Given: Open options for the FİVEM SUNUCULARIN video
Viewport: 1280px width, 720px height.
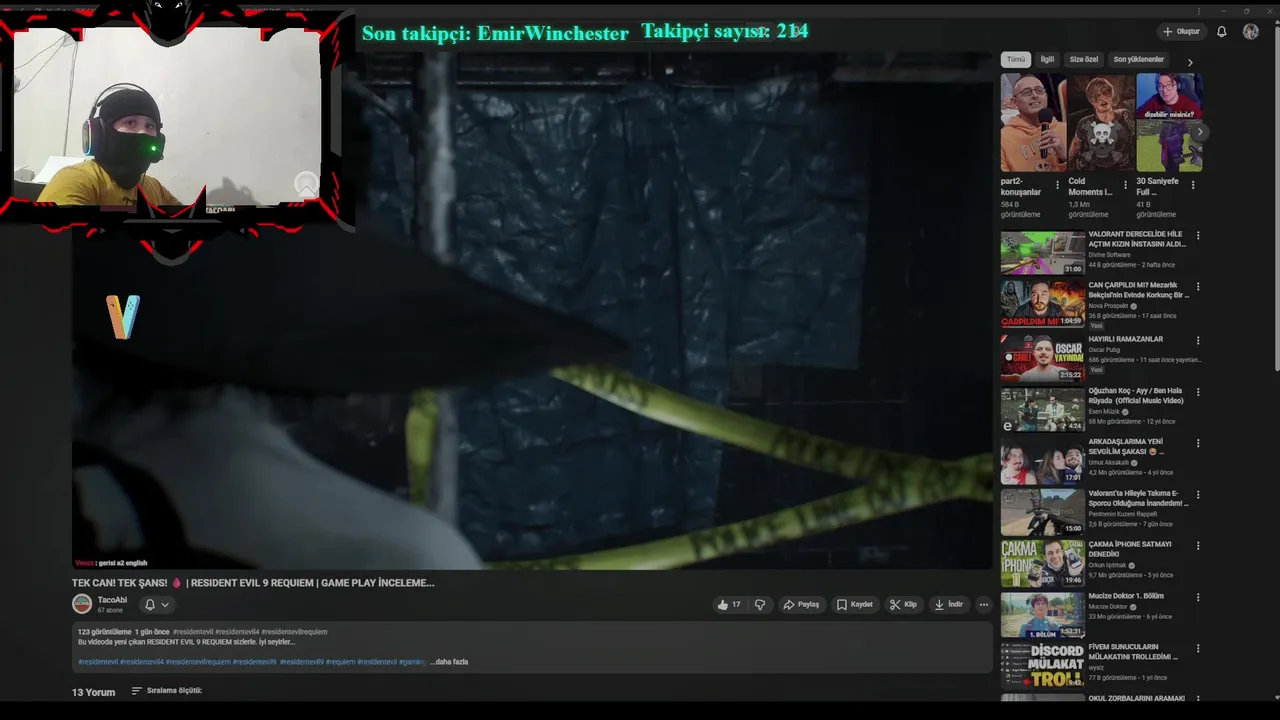Looking at the screenshot, I should click(x=1198, y=649).
